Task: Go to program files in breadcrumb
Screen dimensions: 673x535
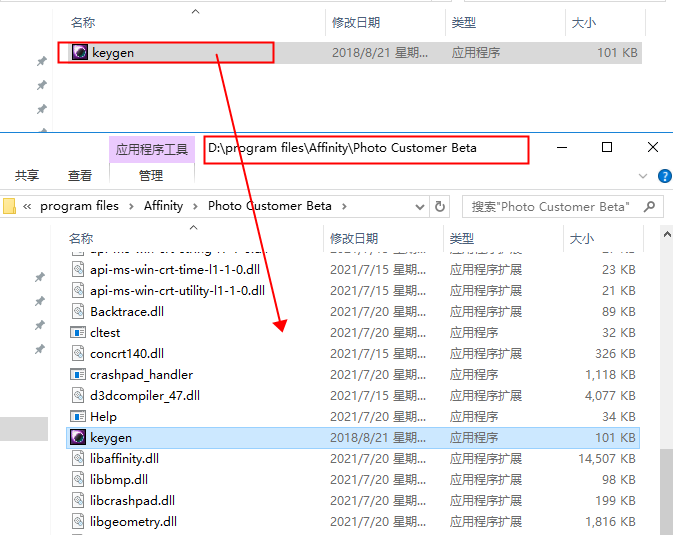Action: (x=79, y=206)
